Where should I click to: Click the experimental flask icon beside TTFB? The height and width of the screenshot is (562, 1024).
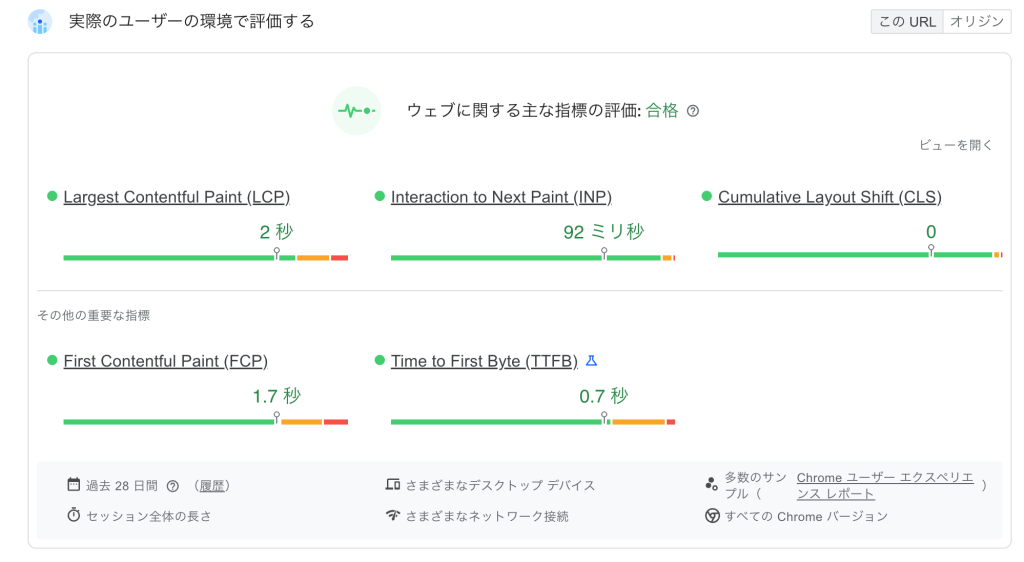coord(592,360)
